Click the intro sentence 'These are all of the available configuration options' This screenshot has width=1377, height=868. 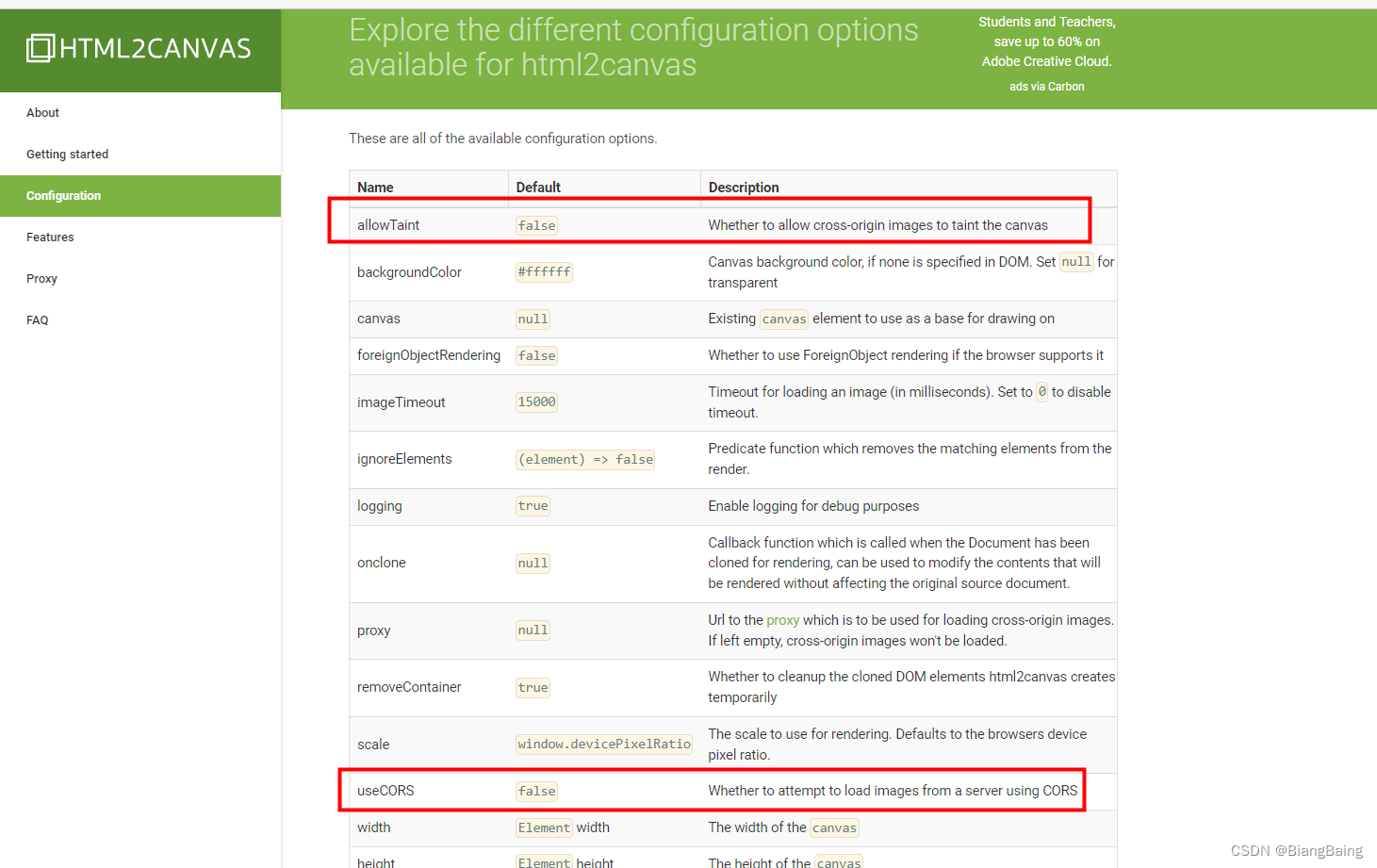coord(502,139)
